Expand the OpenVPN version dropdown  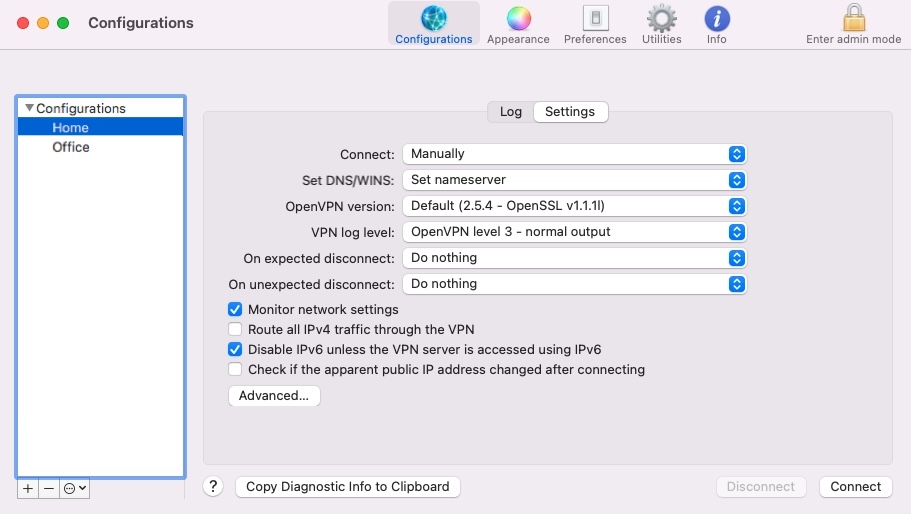point(574,206)
